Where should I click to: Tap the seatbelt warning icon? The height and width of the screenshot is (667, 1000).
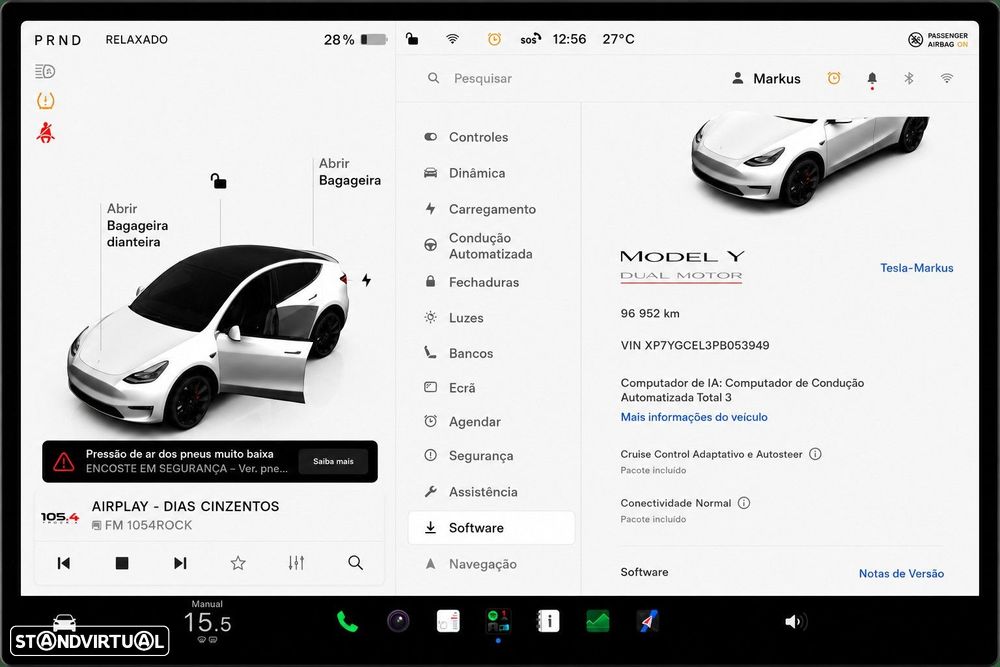45,133
